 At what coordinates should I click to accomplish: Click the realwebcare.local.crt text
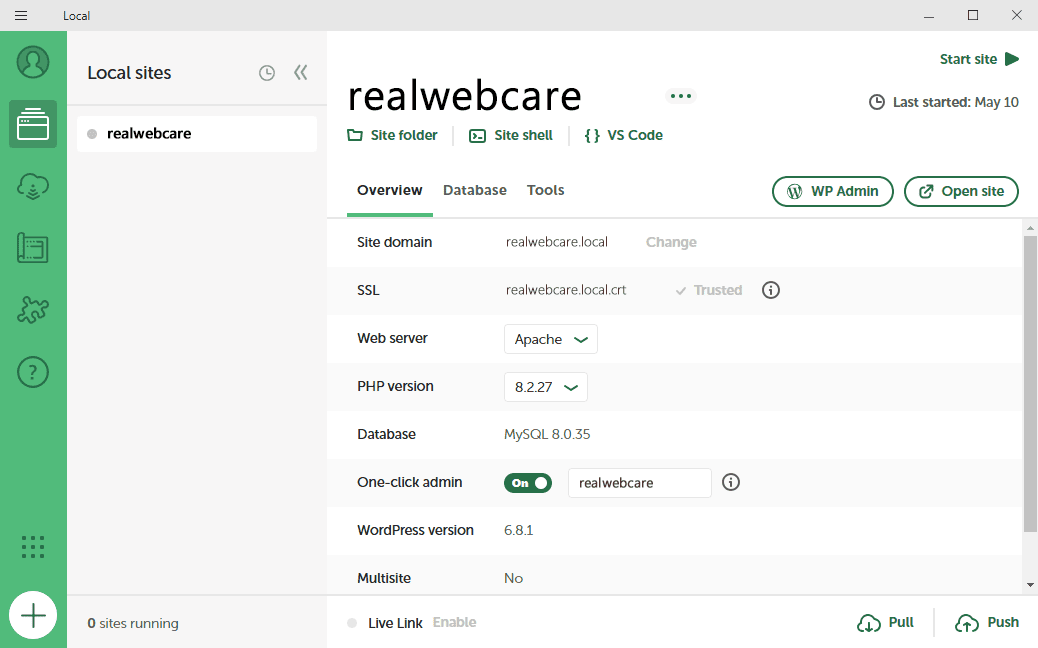(566, 290)
